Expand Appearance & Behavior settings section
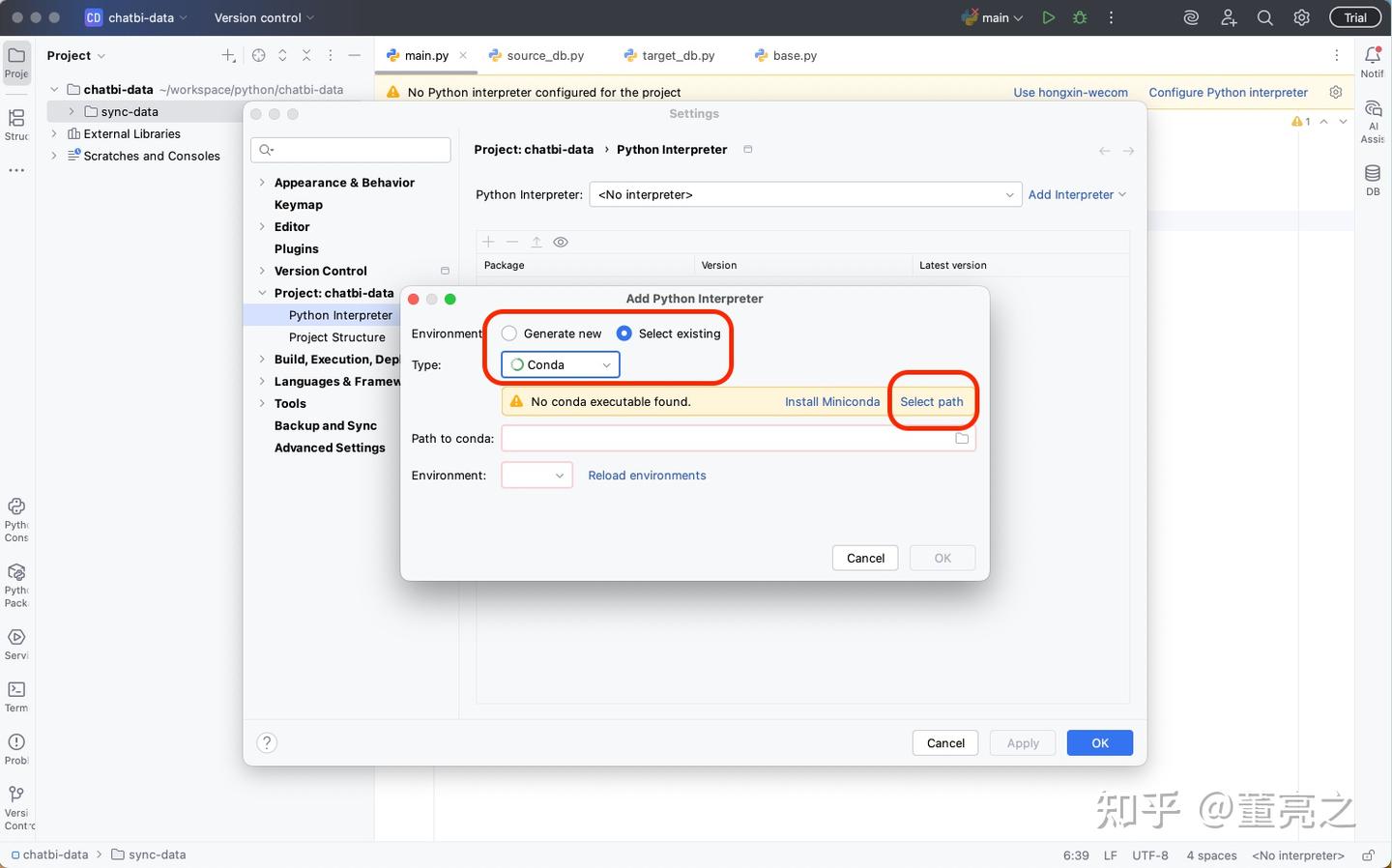 262,183
